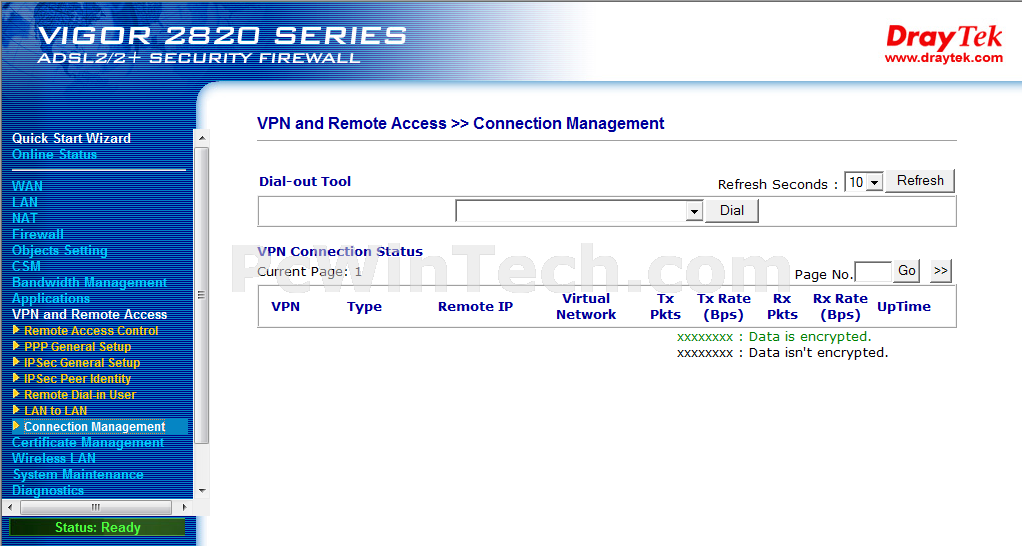Viewport: 1022px width, 546px height.
Task: Open Refresh Seconds dropdown
Action: 864,182
